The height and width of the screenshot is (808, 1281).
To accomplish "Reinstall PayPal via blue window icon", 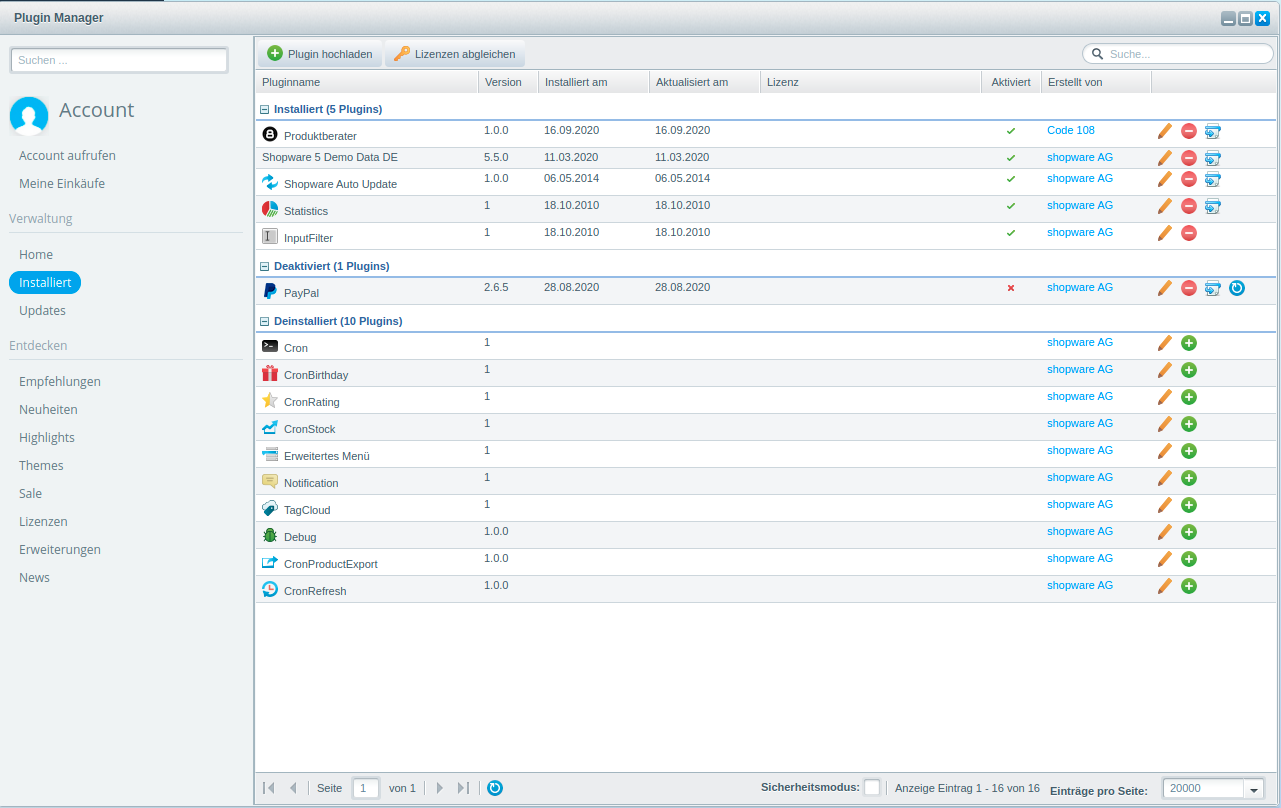I will point(1213,288).
